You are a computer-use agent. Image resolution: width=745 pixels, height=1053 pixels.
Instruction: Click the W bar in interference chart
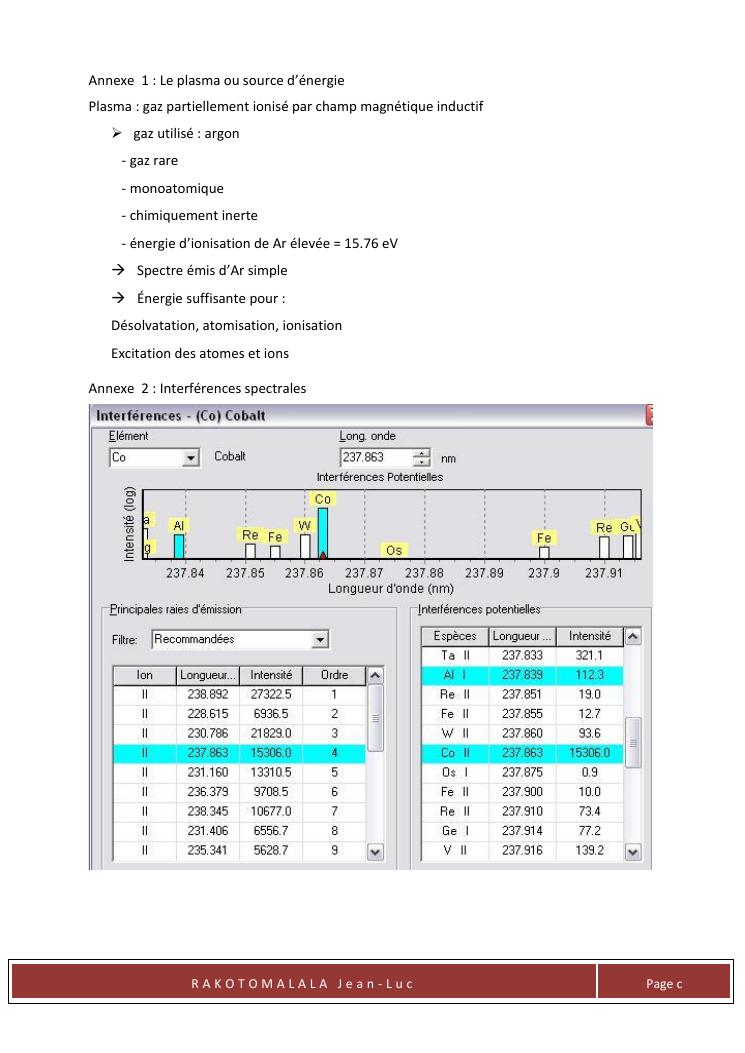[305, 546]
